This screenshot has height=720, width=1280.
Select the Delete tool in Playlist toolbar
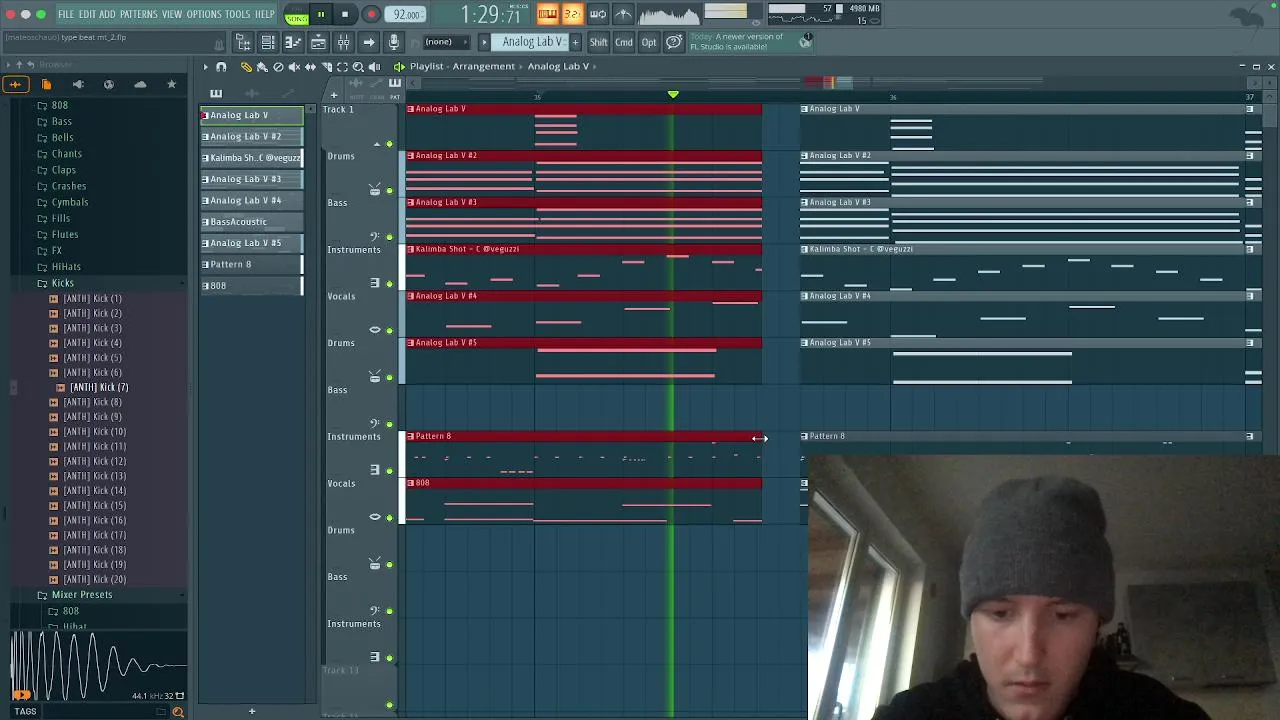pyautogui.click(x=278, y=67)
